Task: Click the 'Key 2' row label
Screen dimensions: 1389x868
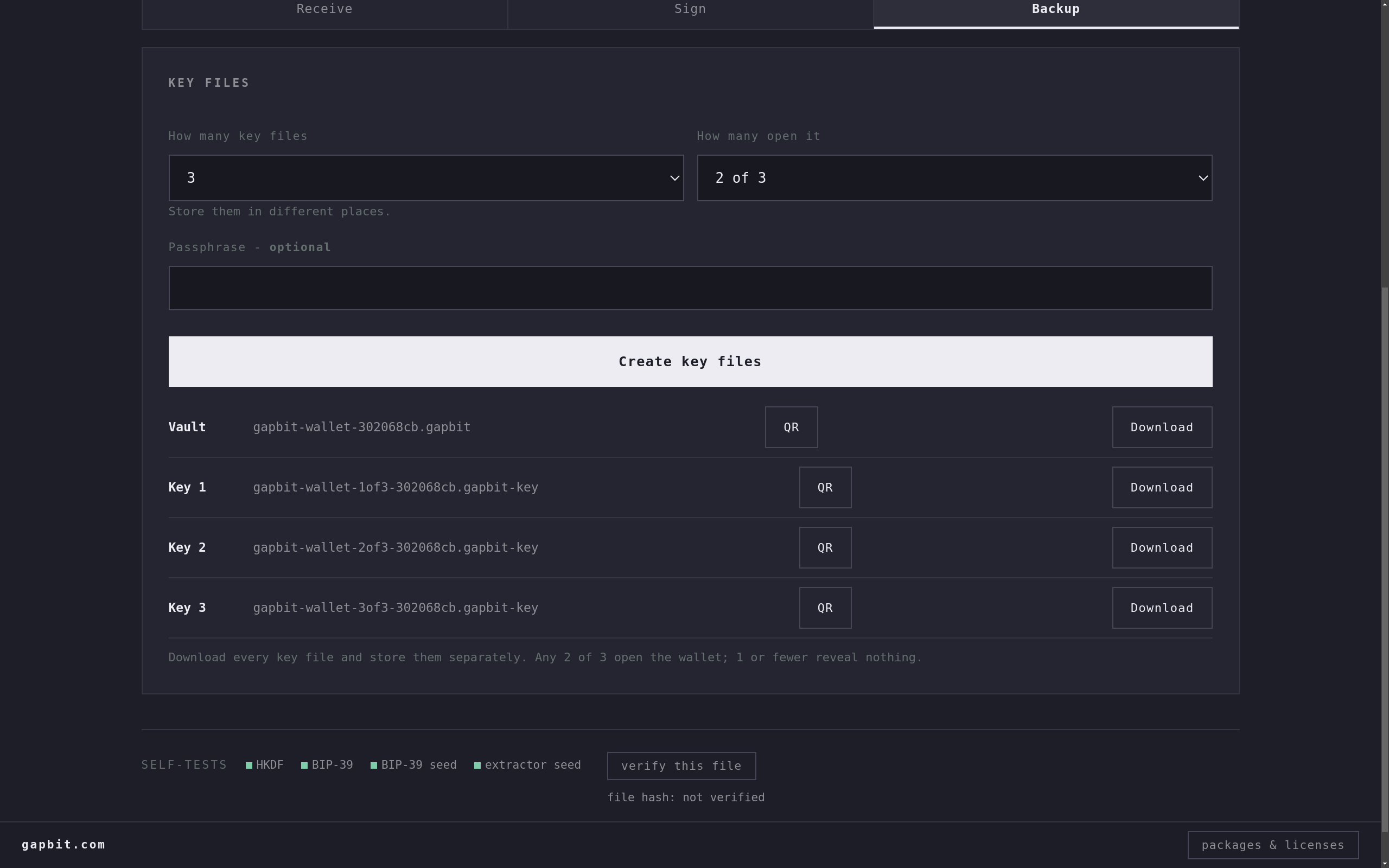Action: click(187, 548)
